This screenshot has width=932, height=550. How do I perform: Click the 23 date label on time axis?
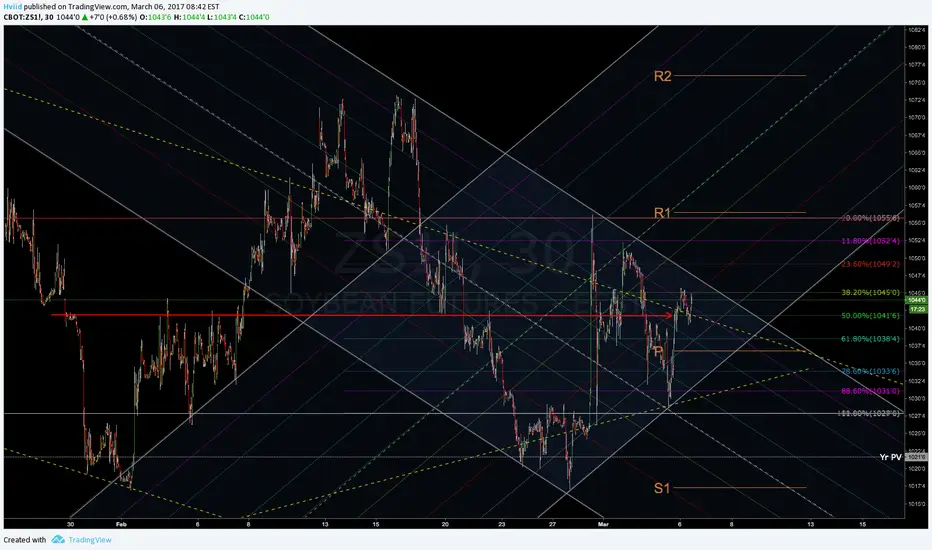coord(502,524)
